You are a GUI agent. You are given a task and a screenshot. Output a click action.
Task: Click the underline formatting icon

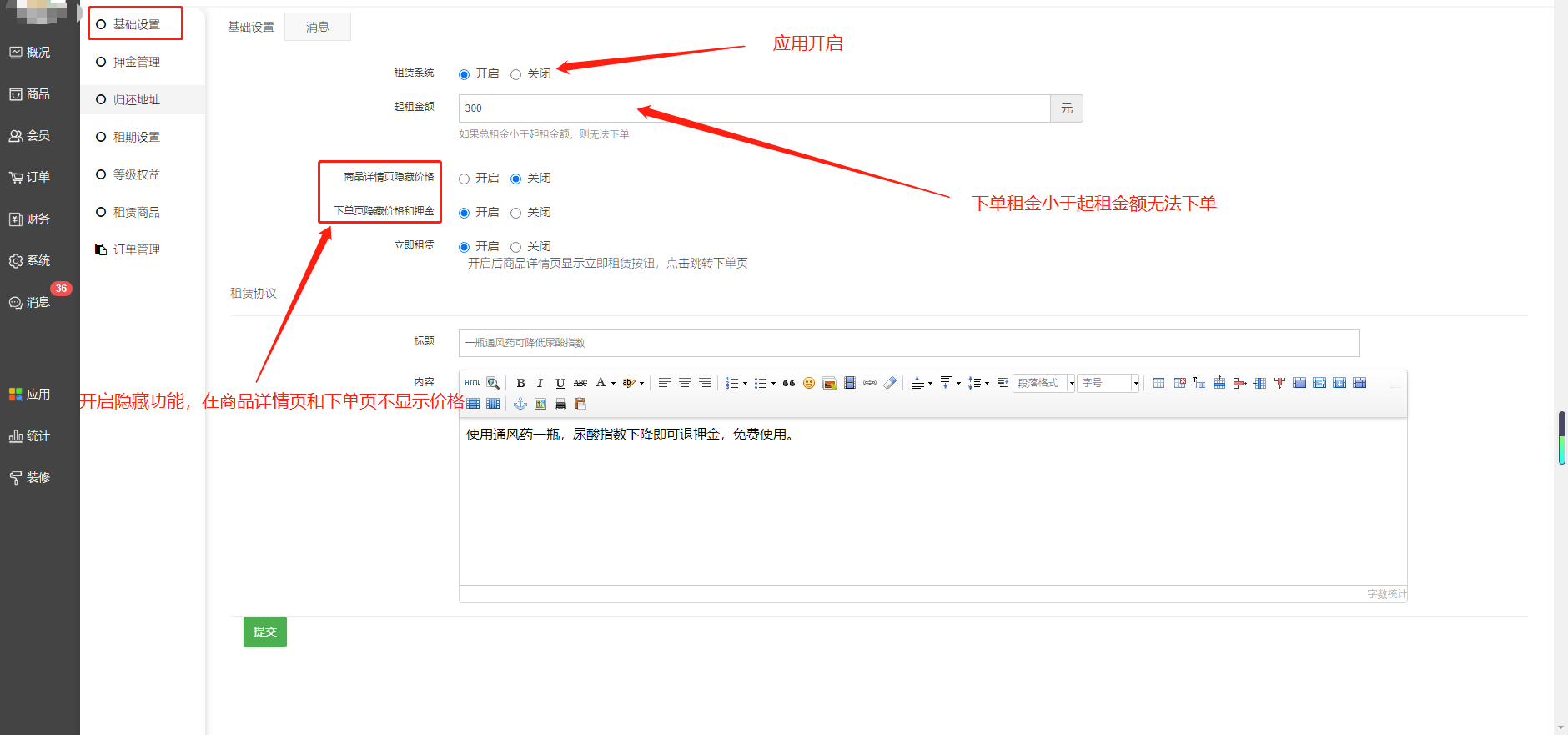click(x=560, y=383)
